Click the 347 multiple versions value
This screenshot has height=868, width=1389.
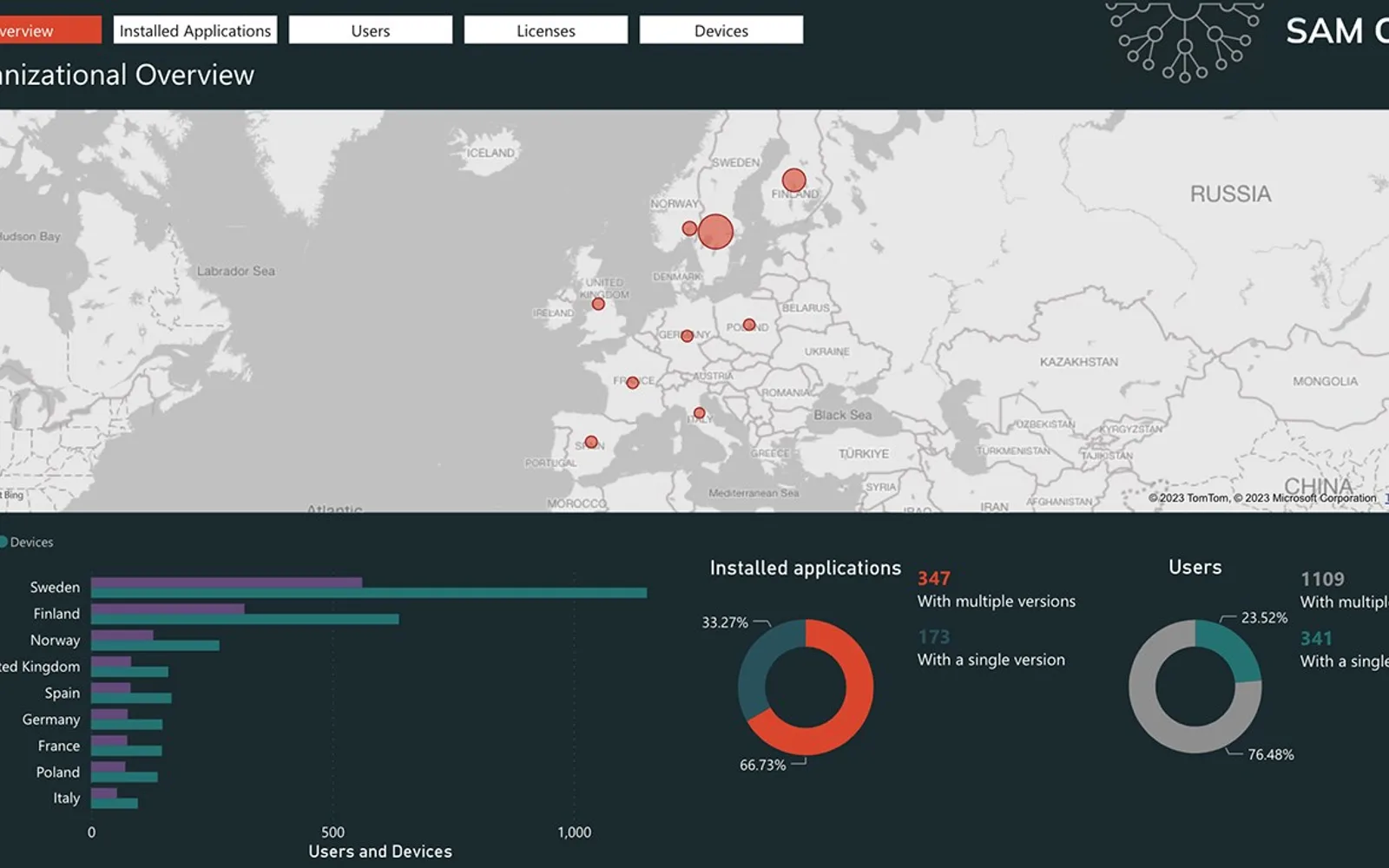click(x=934, y=579)
